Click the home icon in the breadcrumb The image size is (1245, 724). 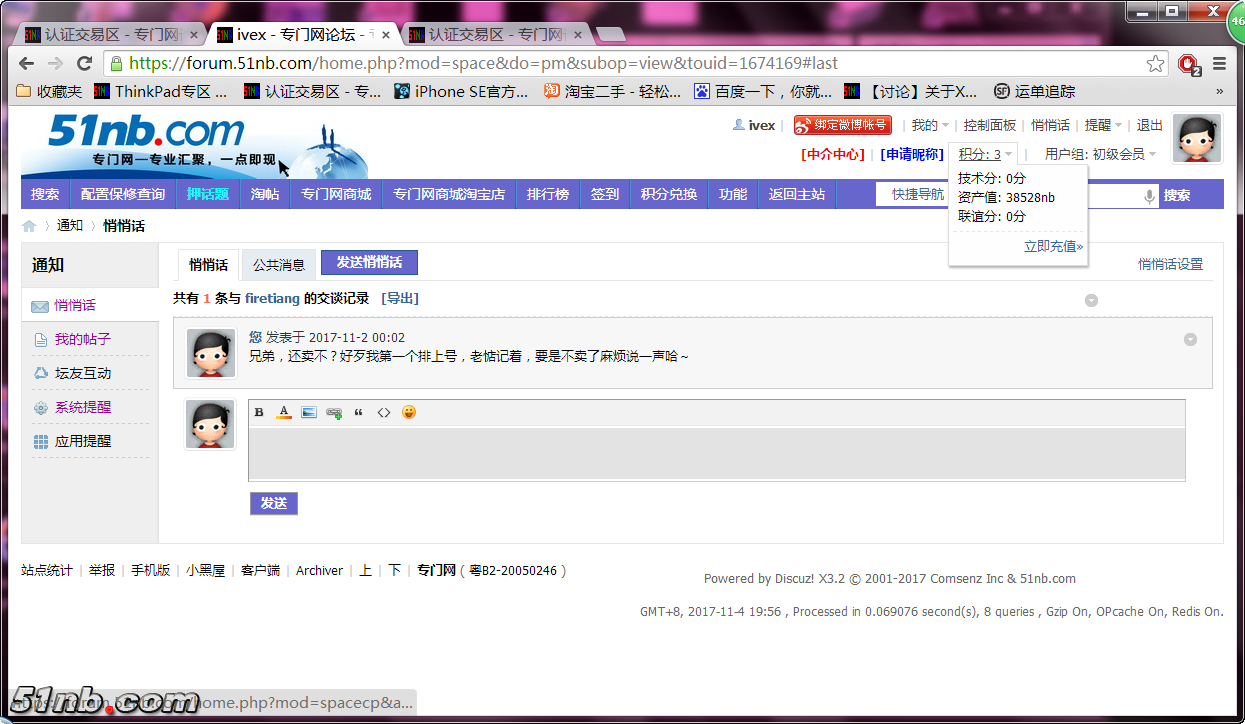tap(29, 226)
